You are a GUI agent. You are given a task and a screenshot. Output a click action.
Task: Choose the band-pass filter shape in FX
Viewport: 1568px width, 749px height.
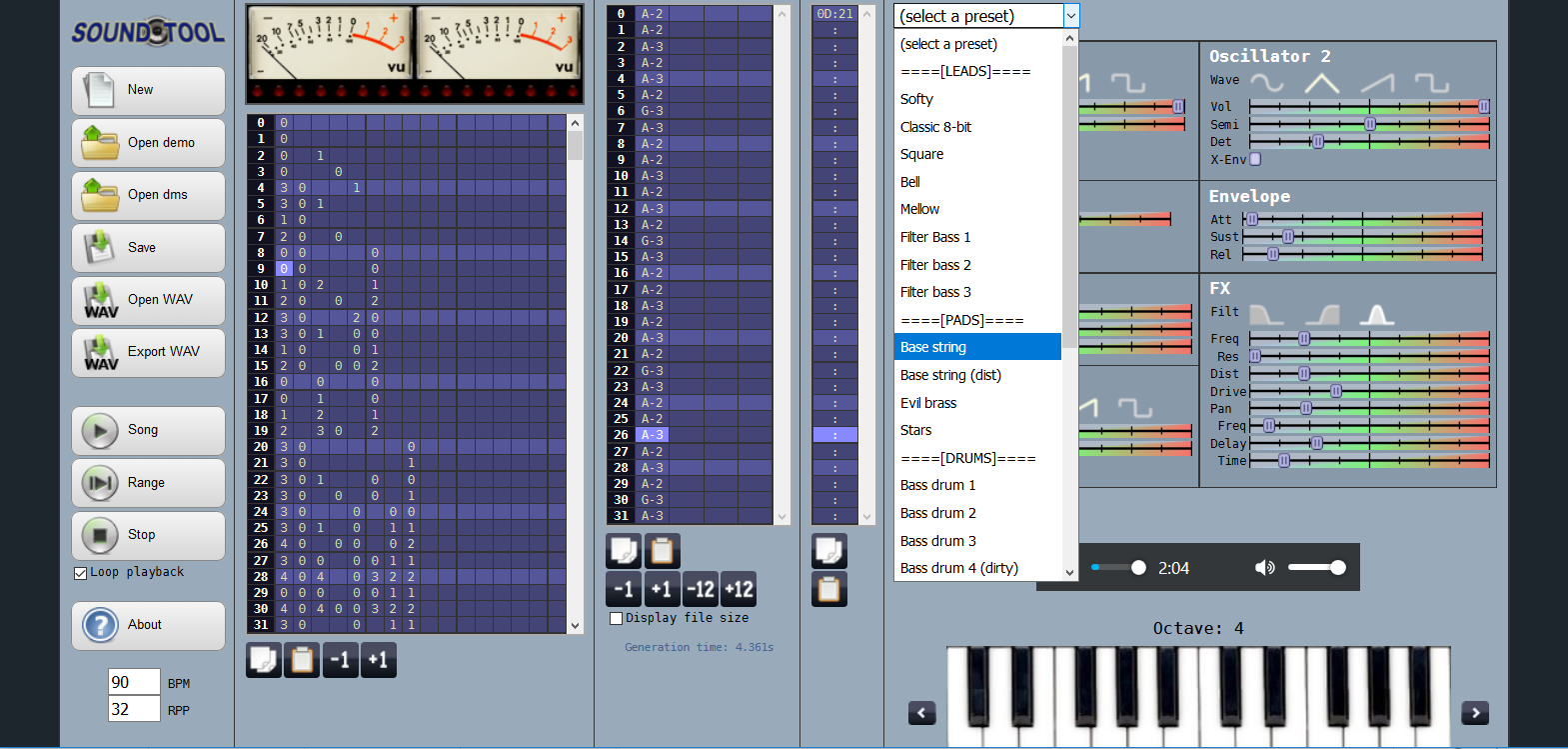pos(1376,314)
